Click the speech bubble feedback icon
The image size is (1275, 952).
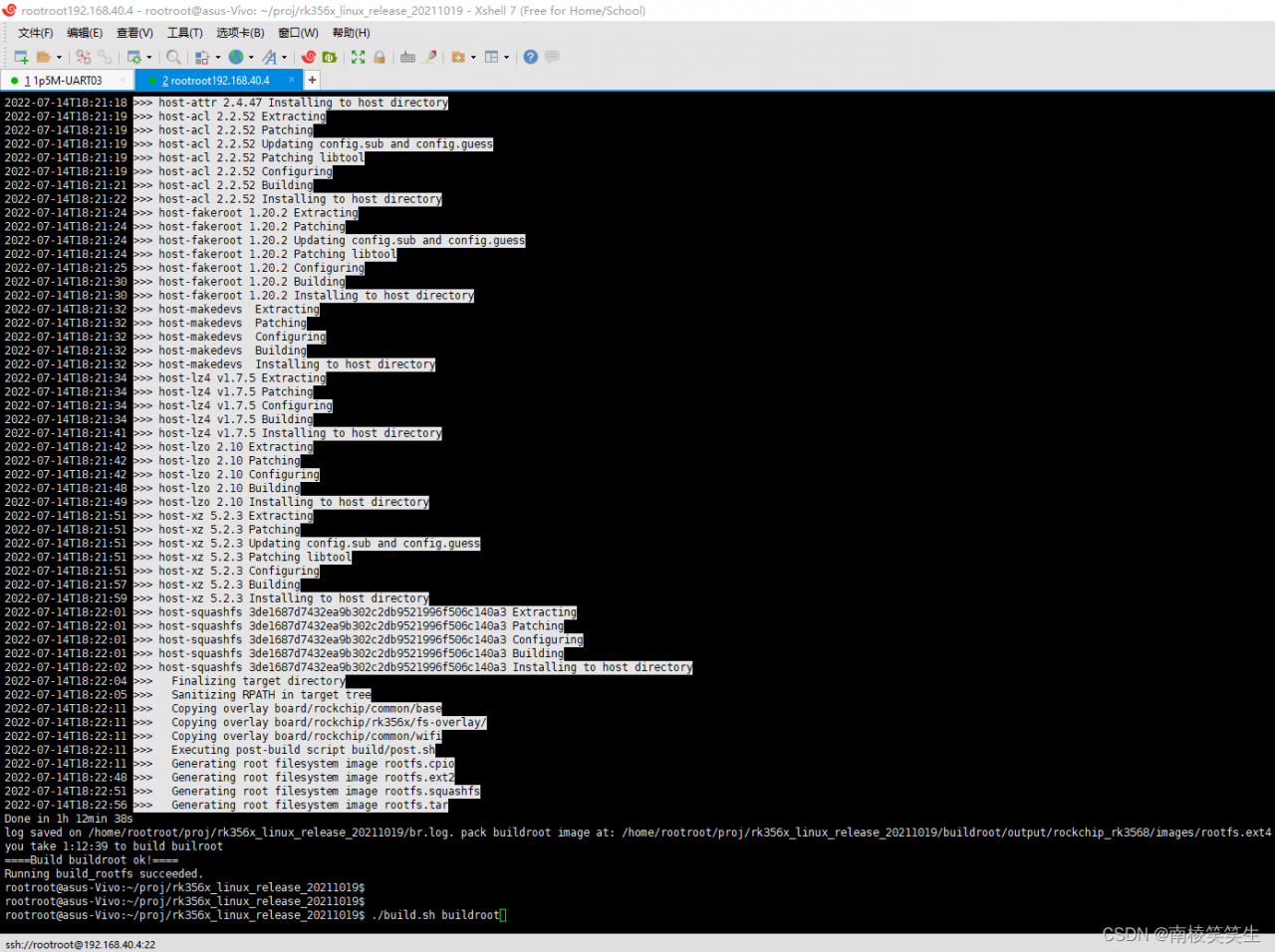pos(552,57)
